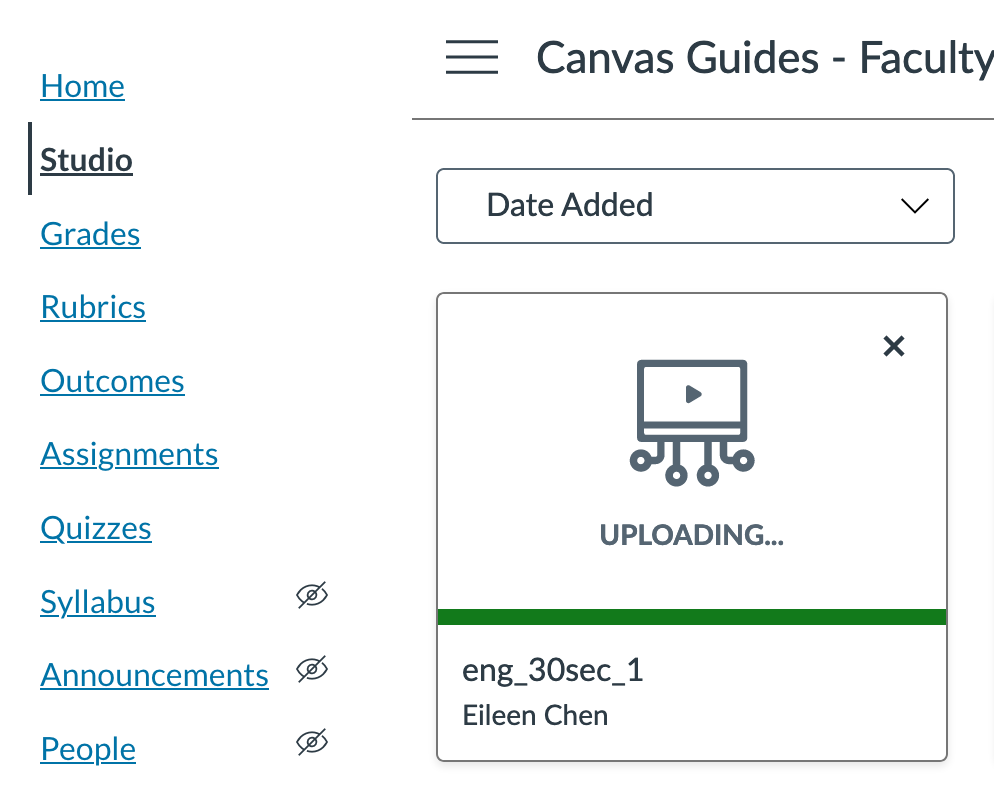Navigate to Outcomes

point(112,381)
